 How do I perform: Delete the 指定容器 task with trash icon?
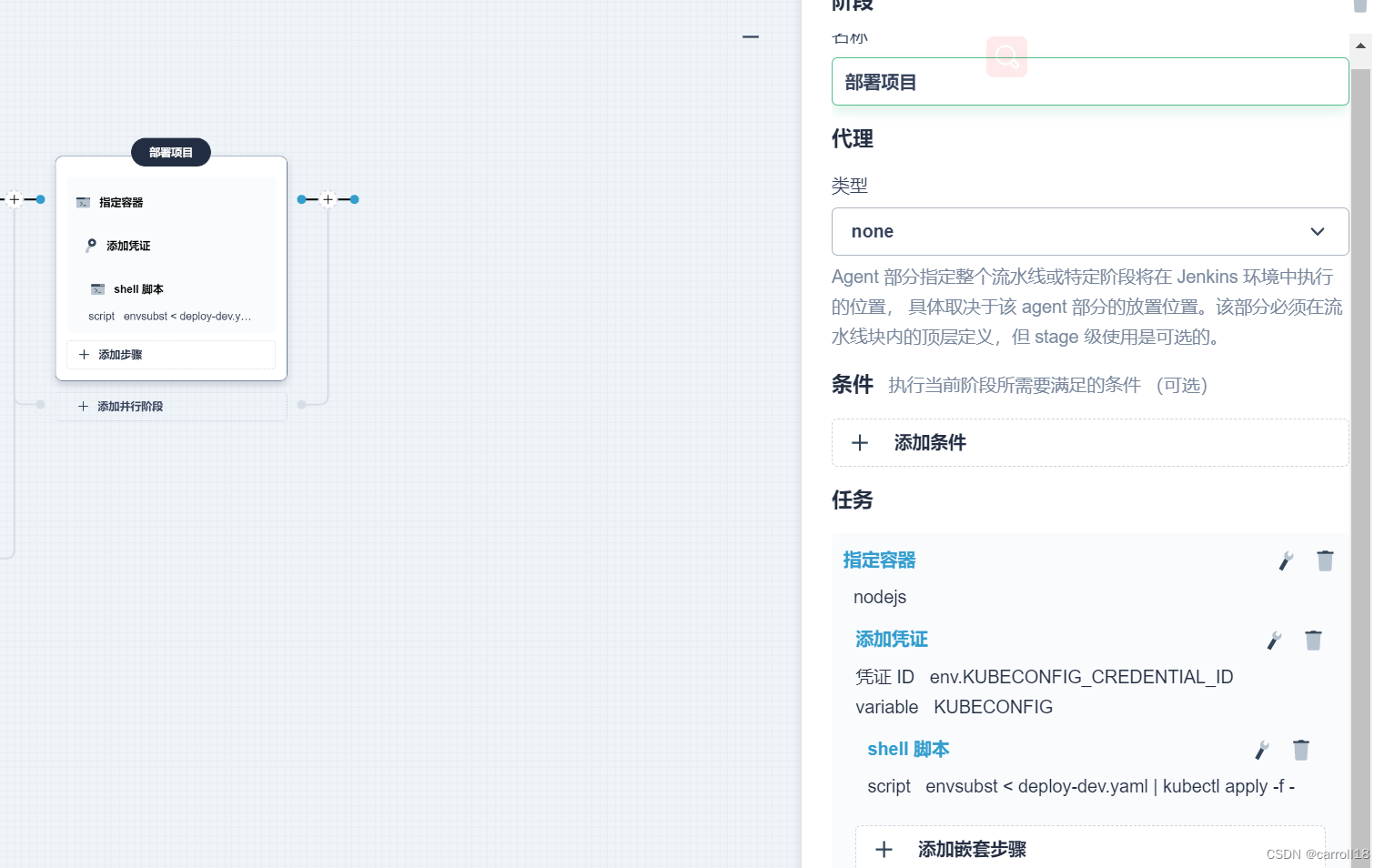pyautogui.click(x=1325, y=560)
